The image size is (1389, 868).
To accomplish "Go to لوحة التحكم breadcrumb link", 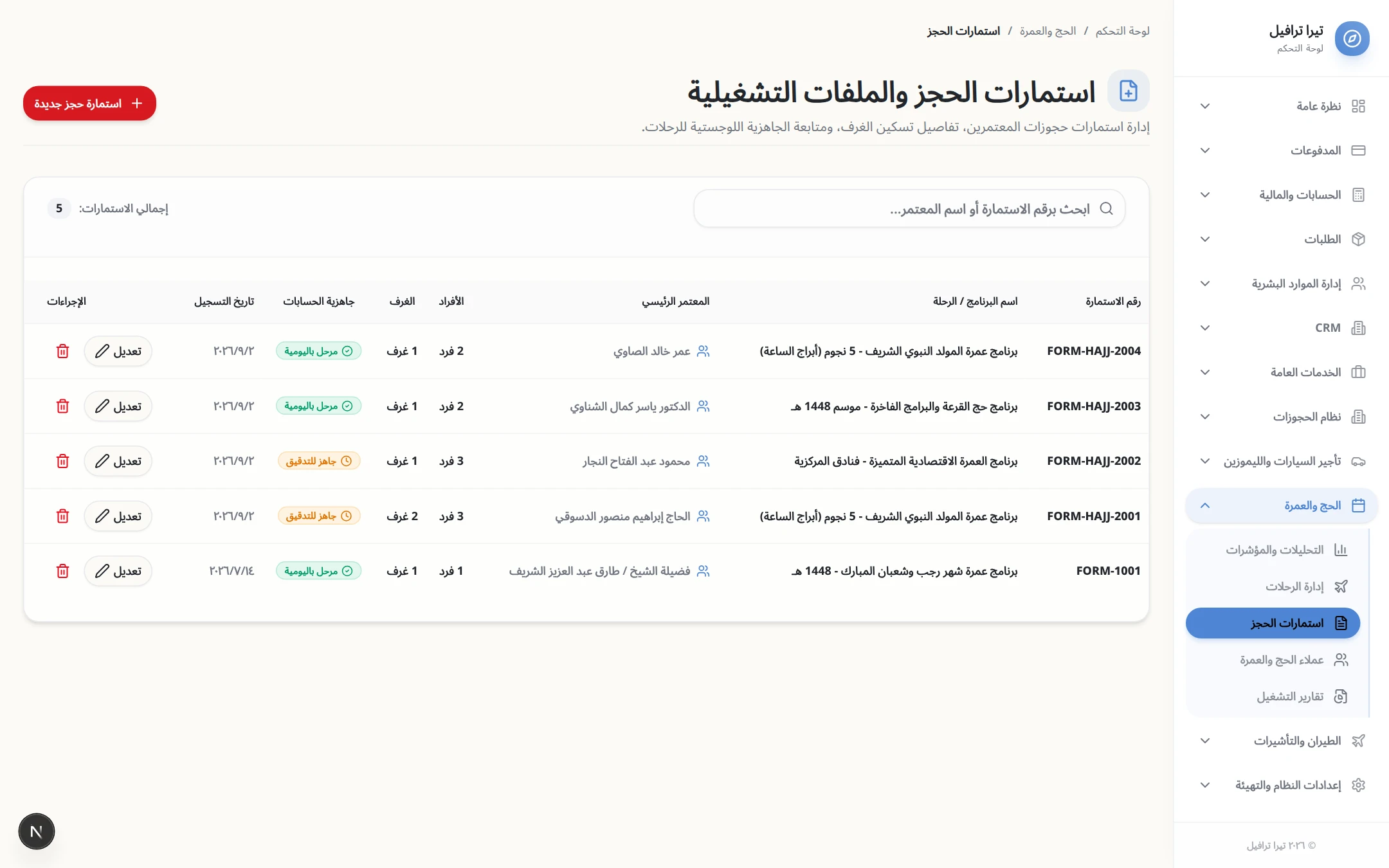I will tap(1122, 31).
